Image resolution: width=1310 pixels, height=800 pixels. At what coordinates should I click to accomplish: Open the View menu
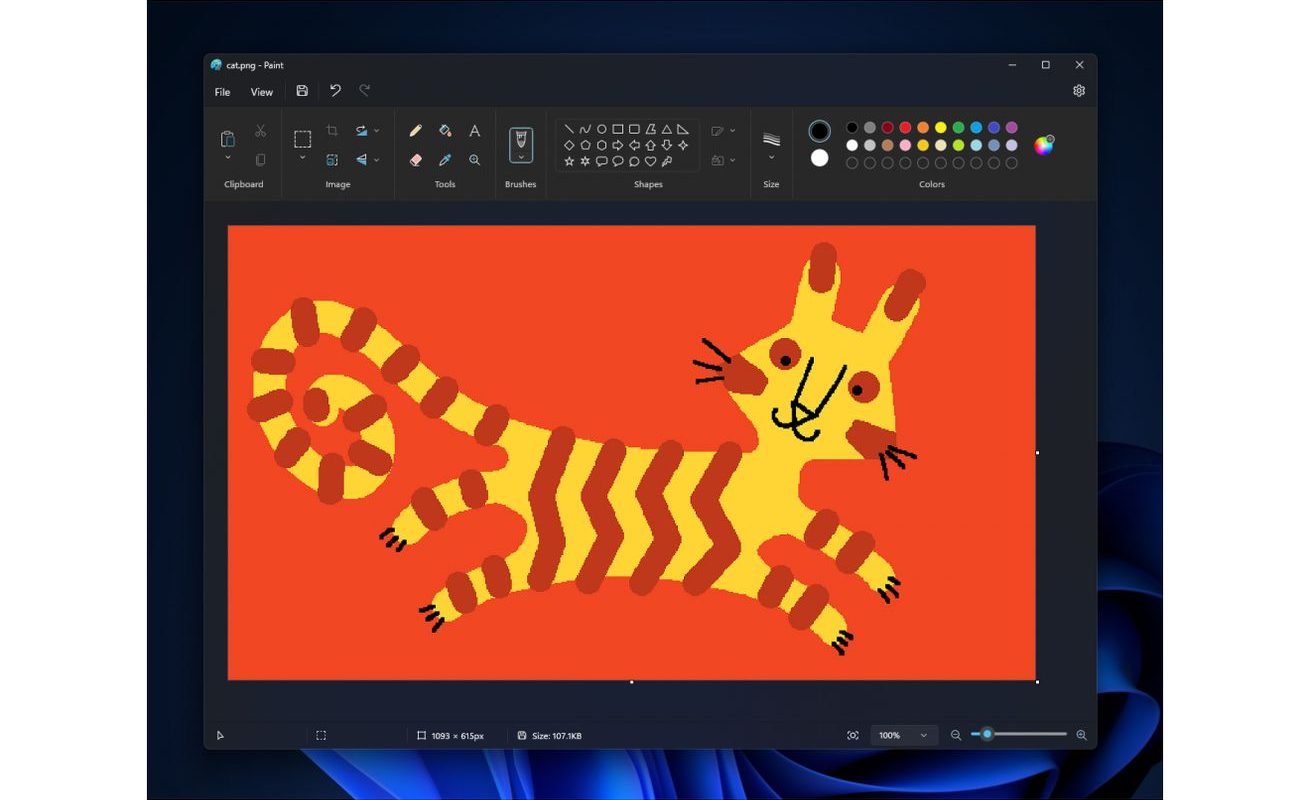[261, 92]
